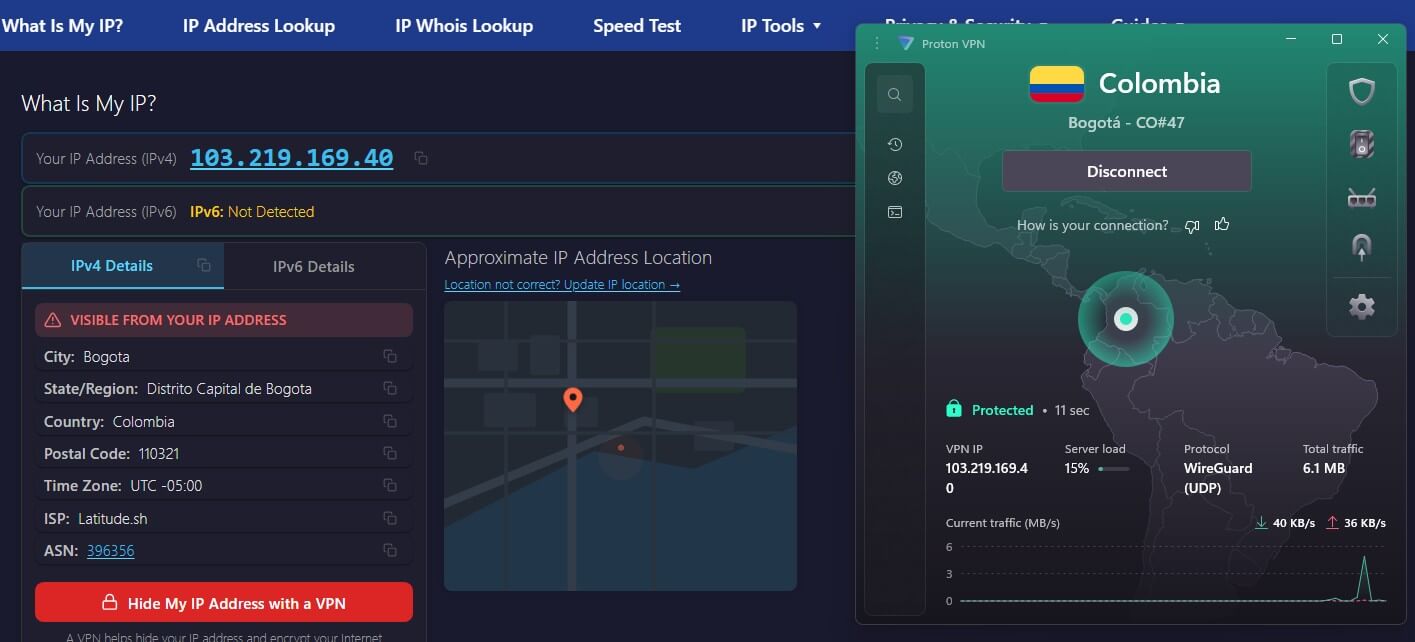The height and width of the screenshot is (642, 1415).
Task: Click the "What Is My IP?" page heading
Action: coord(89,104)
